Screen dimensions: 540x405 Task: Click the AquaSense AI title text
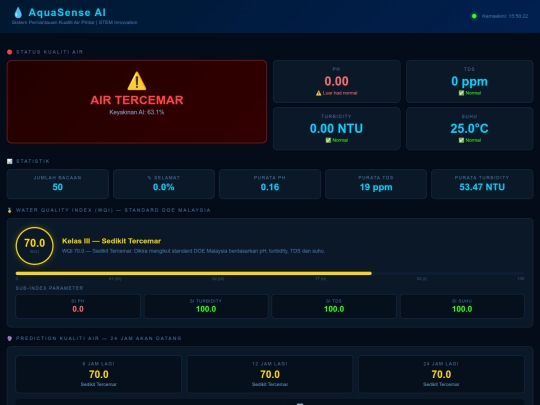coord(67,12)
